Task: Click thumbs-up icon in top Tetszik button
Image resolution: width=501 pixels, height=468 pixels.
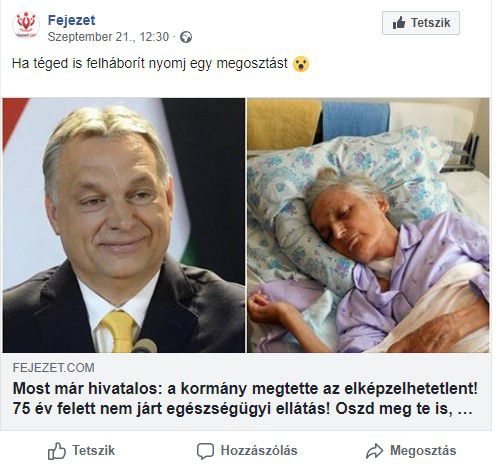Action: click(399, 23)
